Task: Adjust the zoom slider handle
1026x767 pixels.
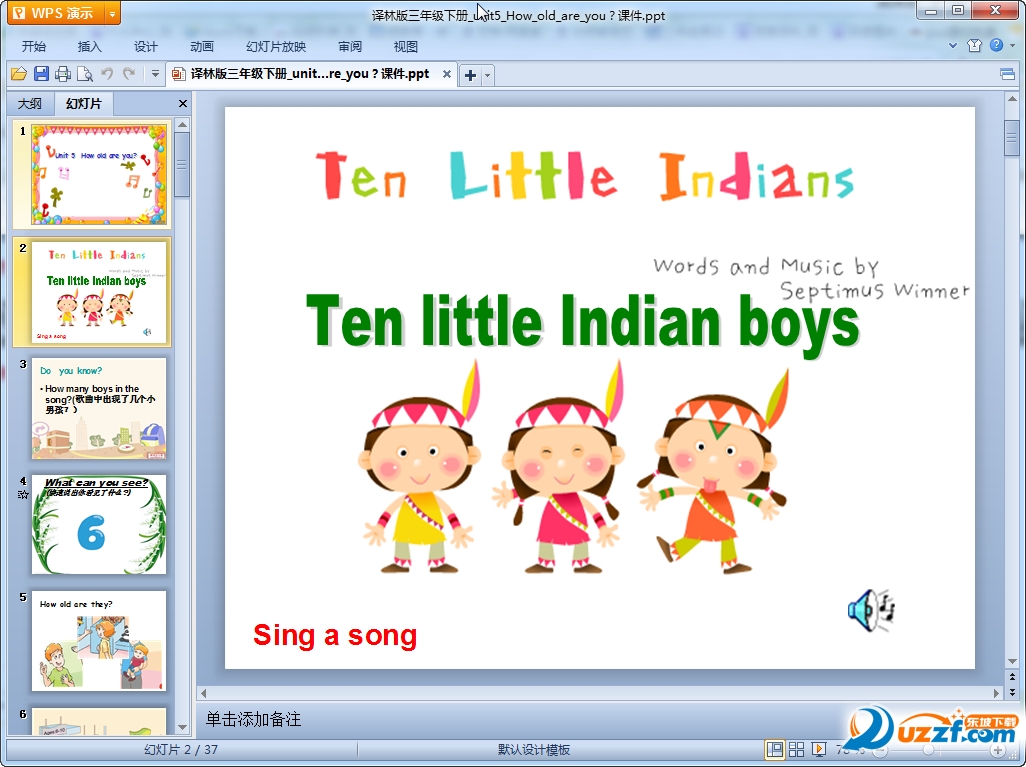Action: [x=928, y=750]
